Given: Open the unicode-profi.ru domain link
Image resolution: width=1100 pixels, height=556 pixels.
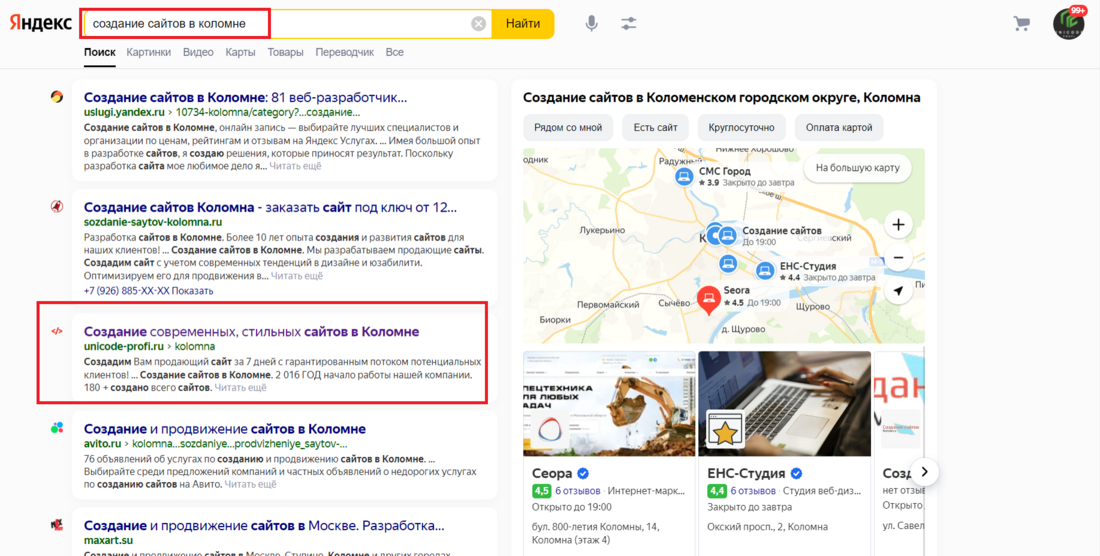Looking at the screenshot, I should point(123,346).
